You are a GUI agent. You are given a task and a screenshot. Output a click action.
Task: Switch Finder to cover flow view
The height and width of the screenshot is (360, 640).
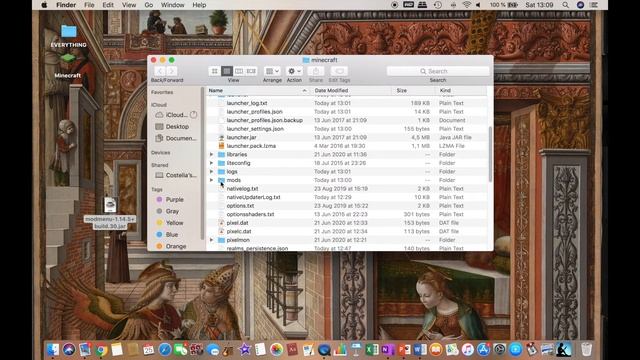tap(251, 71)
